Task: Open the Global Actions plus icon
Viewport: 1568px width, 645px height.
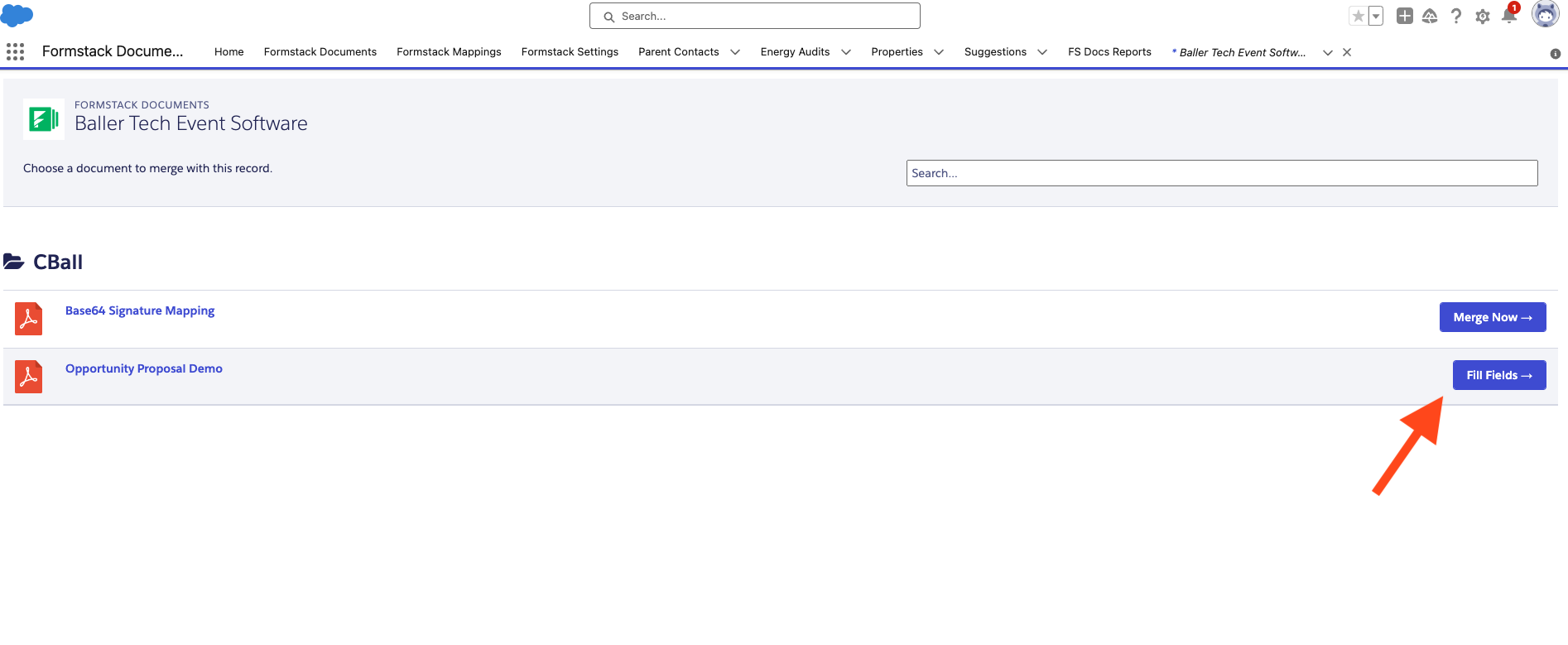Action: click(1405, 16)
